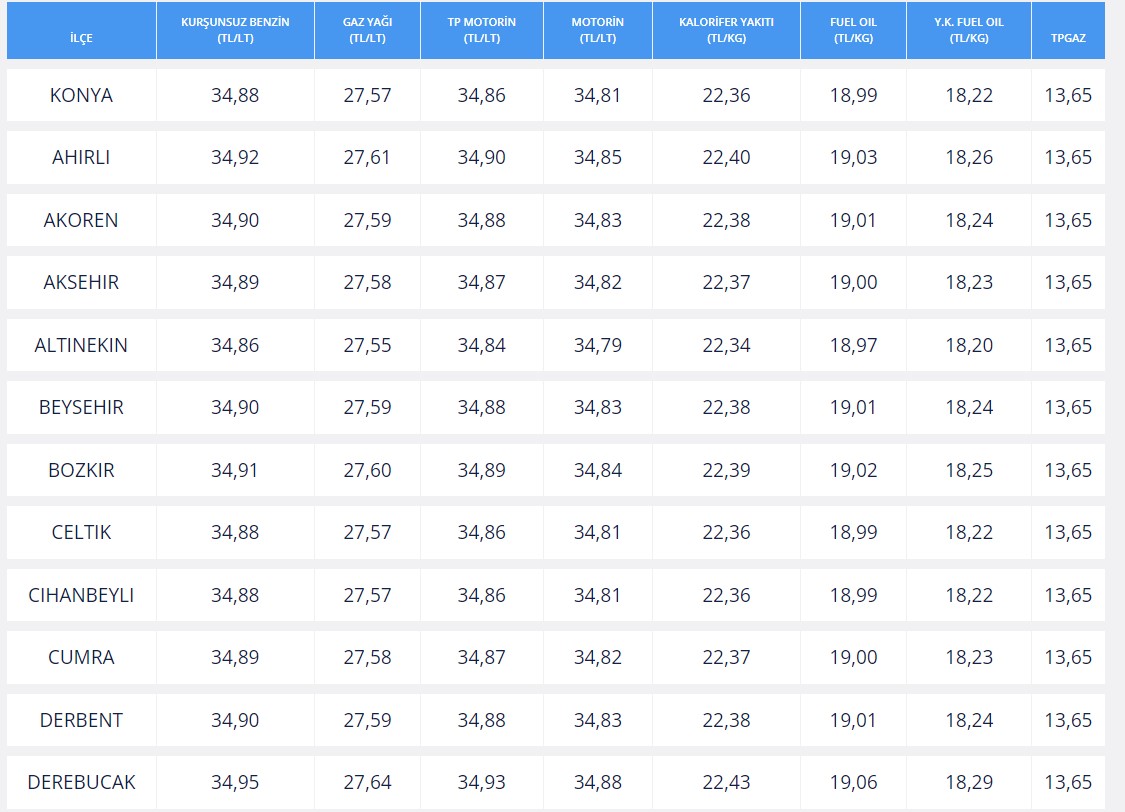Select the Y.K. Fuel Oil column header

coord(968,31)
